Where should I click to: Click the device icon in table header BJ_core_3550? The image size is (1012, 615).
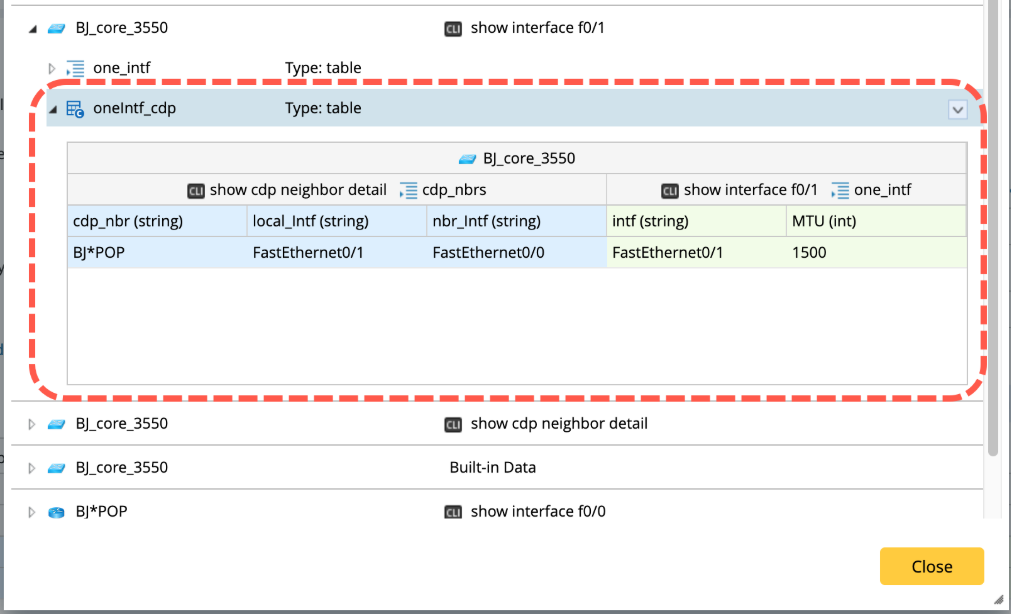pyautogui.click(x=467, y=159)
